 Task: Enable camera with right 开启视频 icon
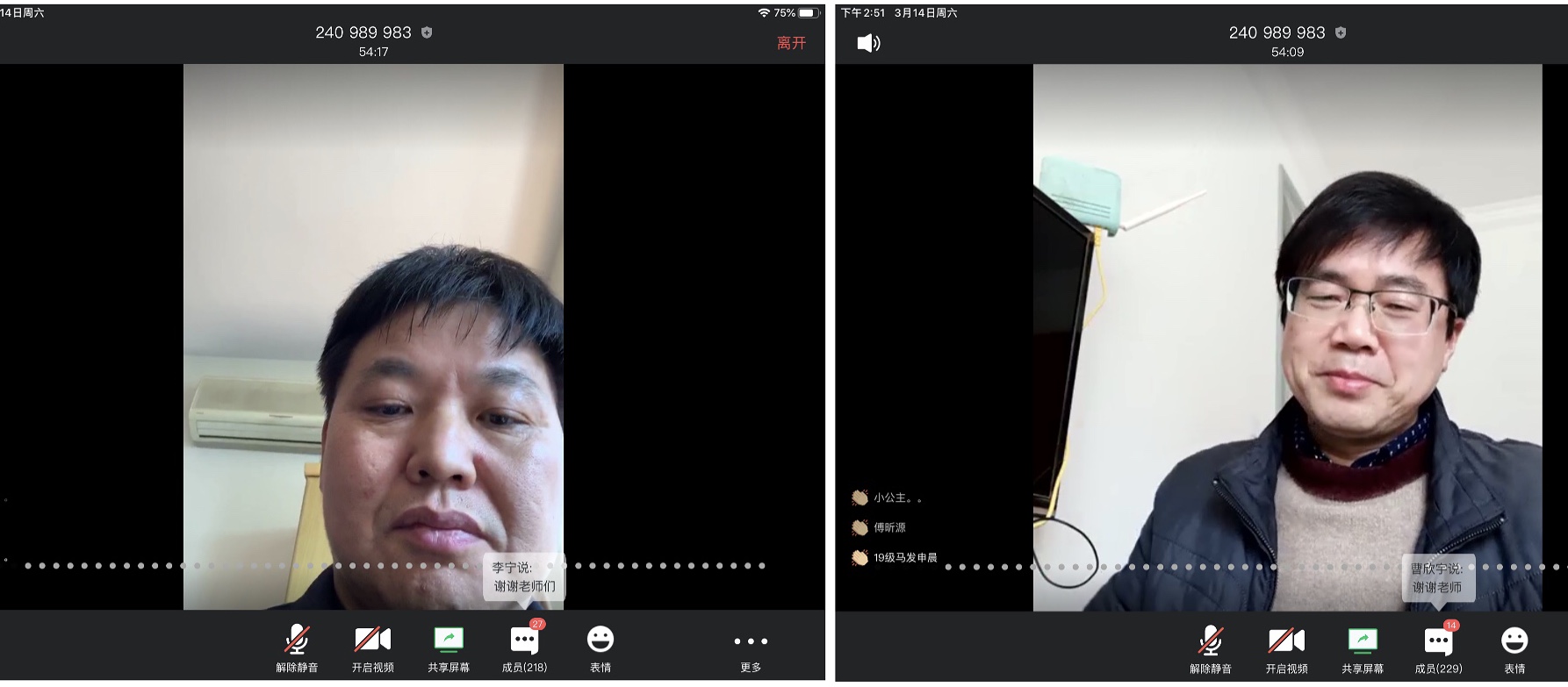[x=1286, y=648]
